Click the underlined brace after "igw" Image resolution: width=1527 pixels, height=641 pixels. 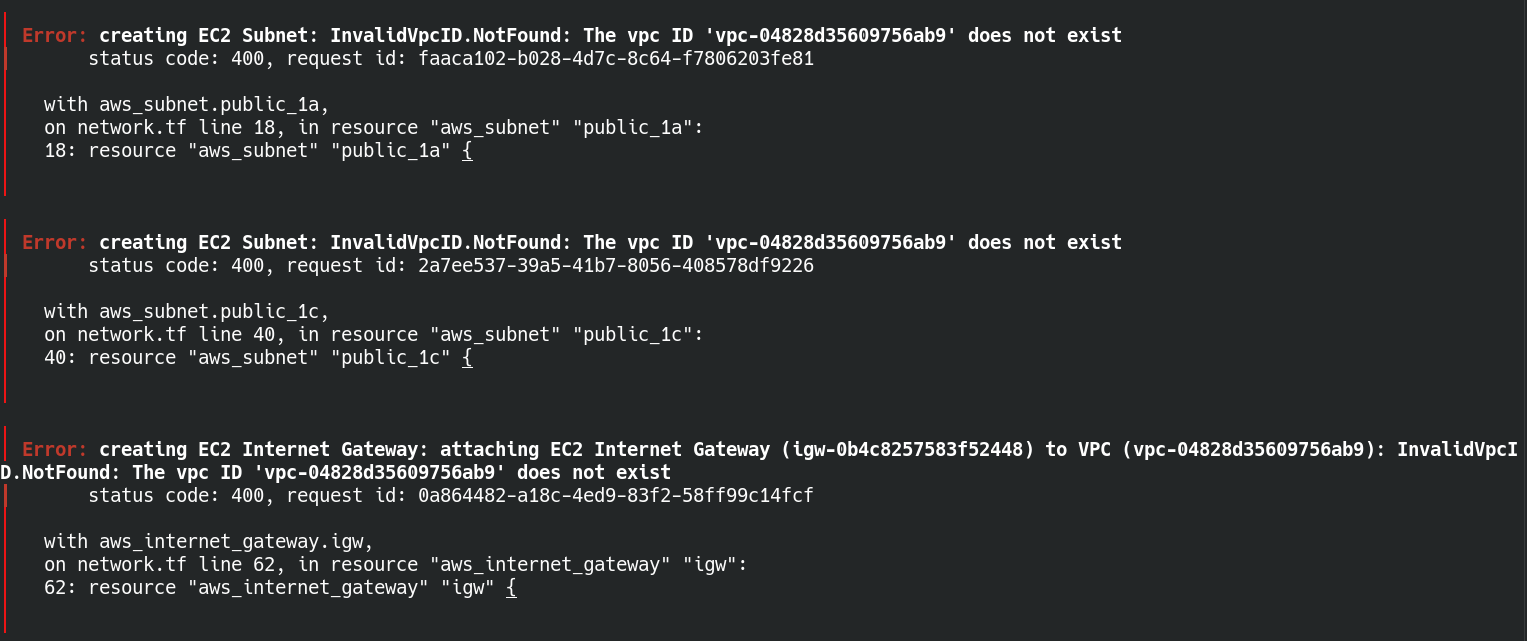click(x=511, y=588)
